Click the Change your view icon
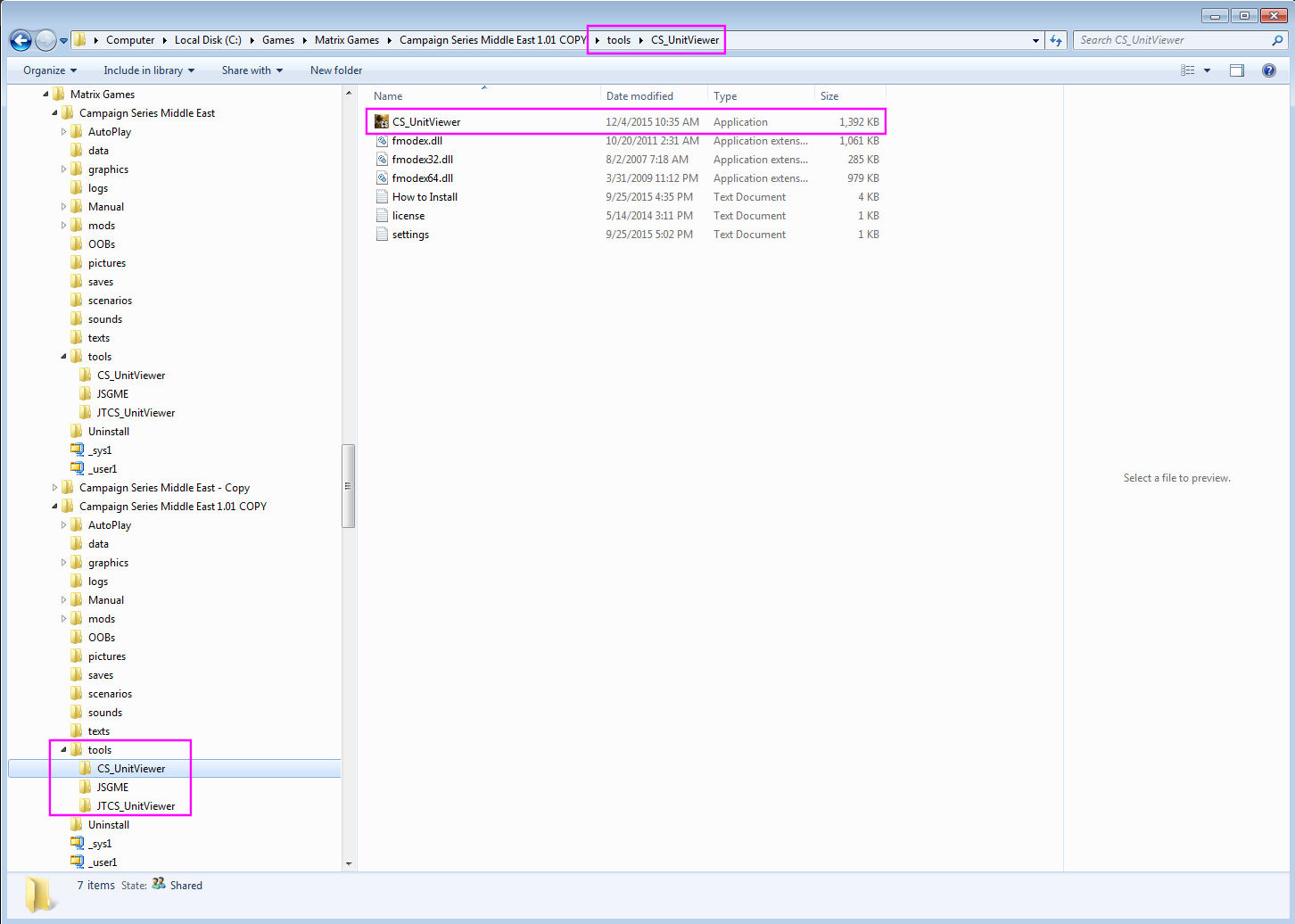 coord(1187,70)
